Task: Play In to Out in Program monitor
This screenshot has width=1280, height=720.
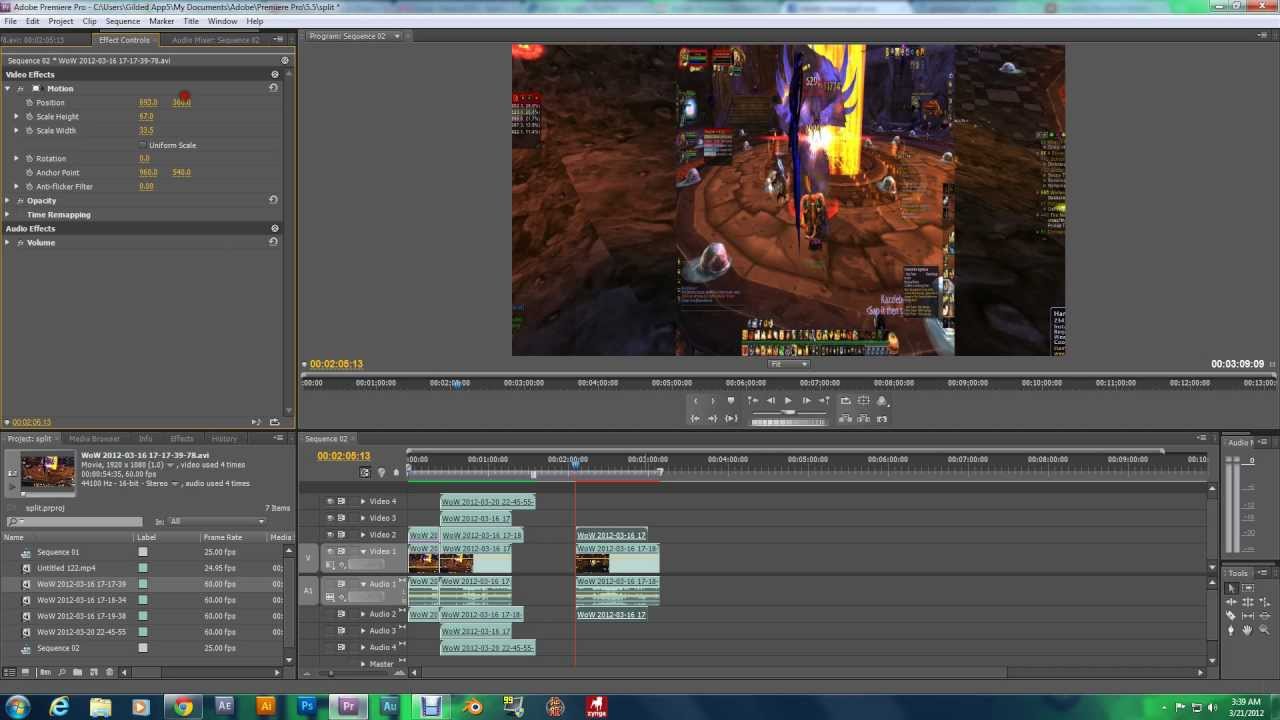Action: pos(731,419)
